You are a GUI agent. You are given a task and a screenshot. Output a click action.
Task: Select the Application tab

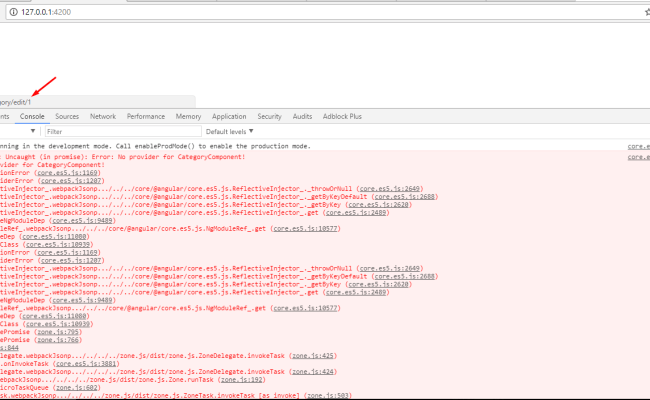click(x=229, y=116)
